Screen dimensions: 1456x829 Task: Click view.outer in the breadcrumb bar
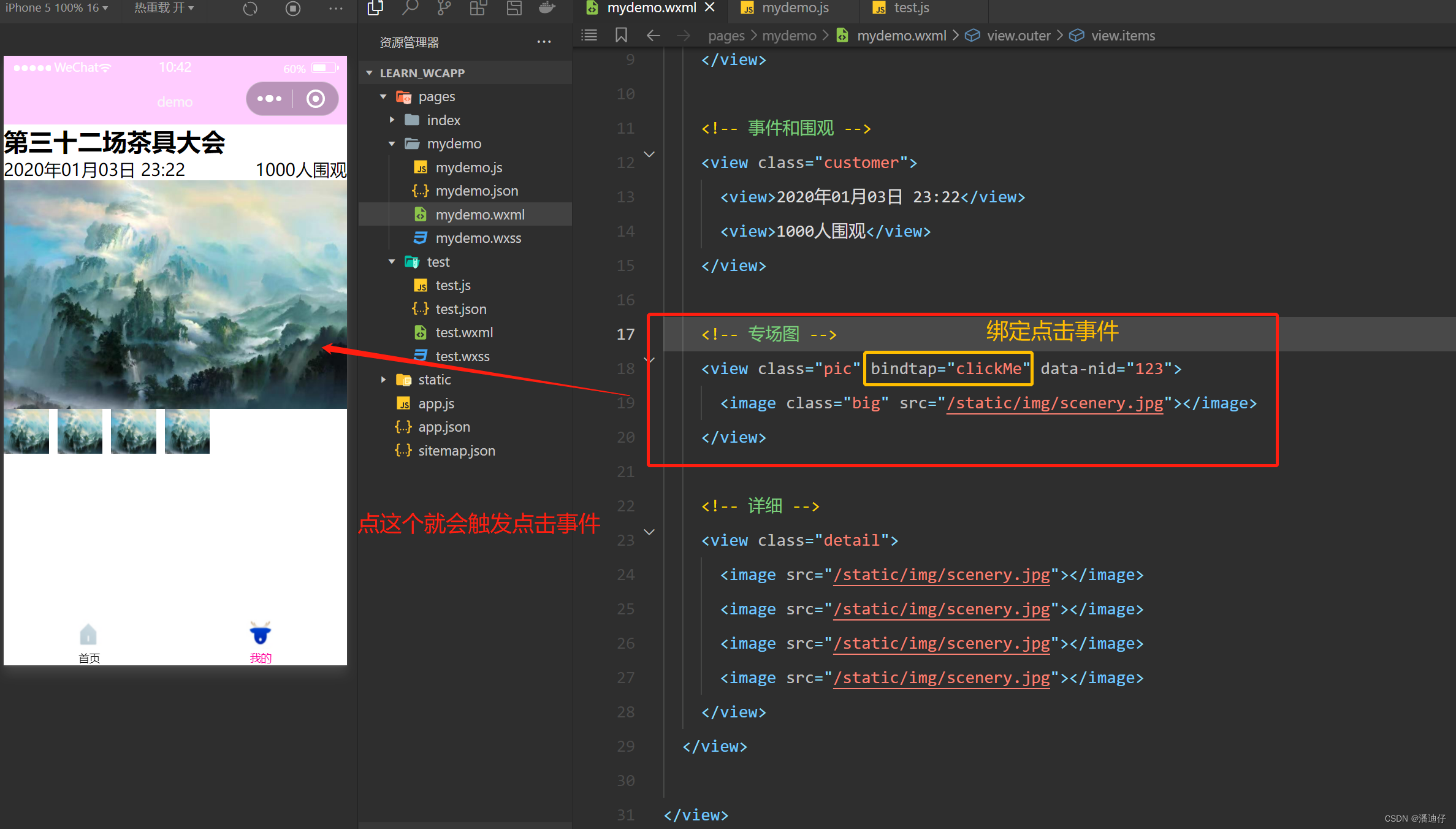tap(1019, 35)
